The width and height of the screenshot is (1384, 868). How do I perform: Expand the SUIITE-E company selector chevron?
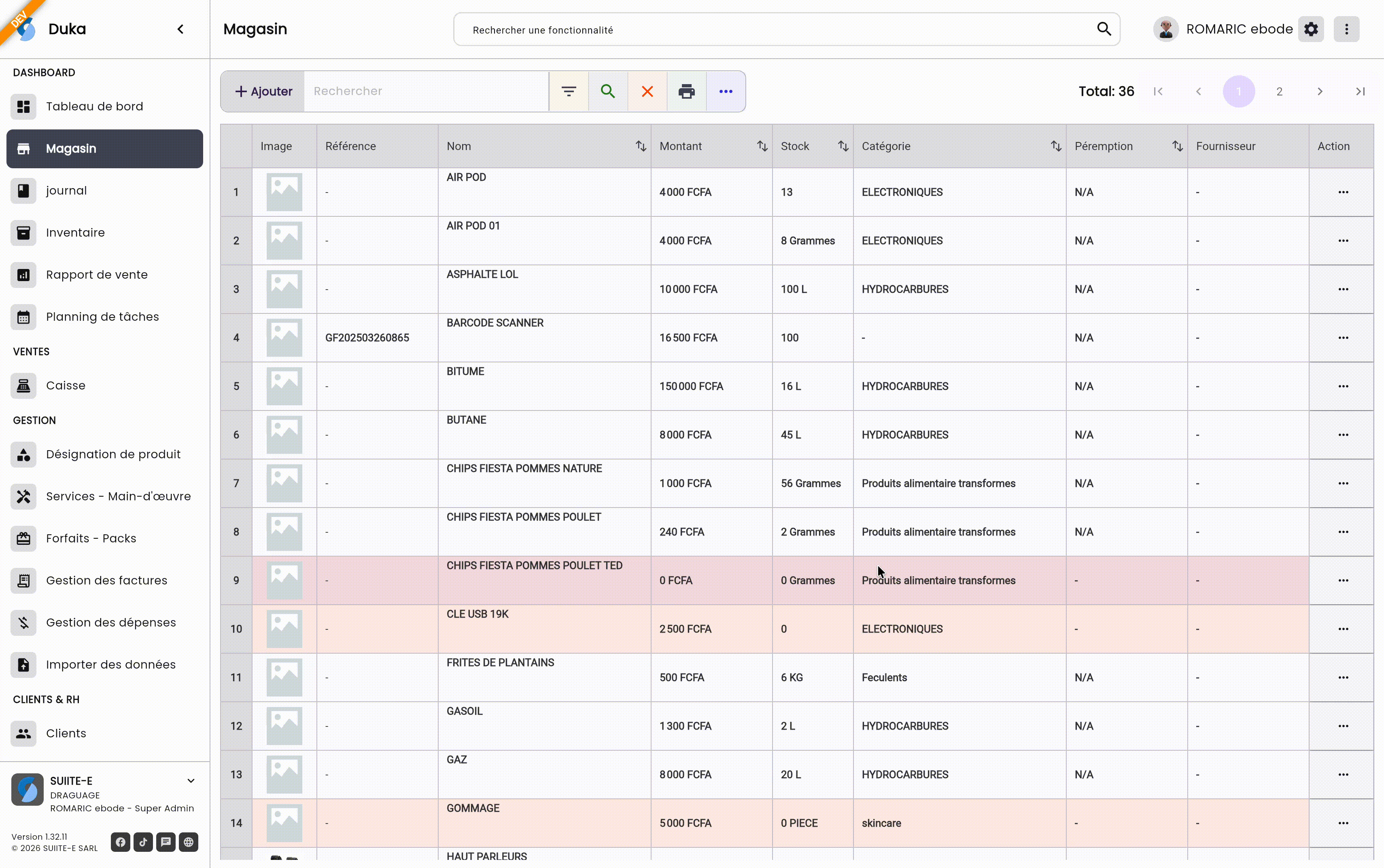[x=191, y=781]
